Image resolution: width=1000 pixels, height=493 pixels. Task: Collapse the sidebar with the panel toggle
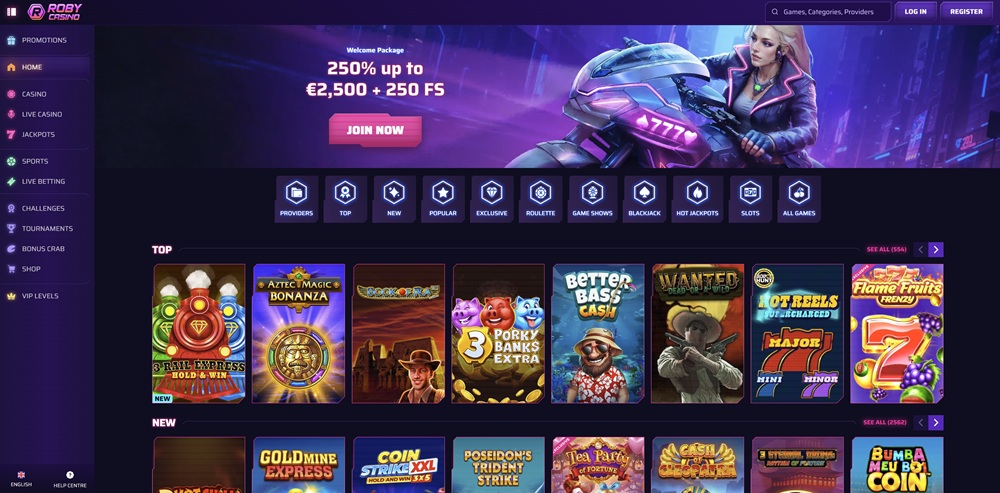[x=11, y=11]
